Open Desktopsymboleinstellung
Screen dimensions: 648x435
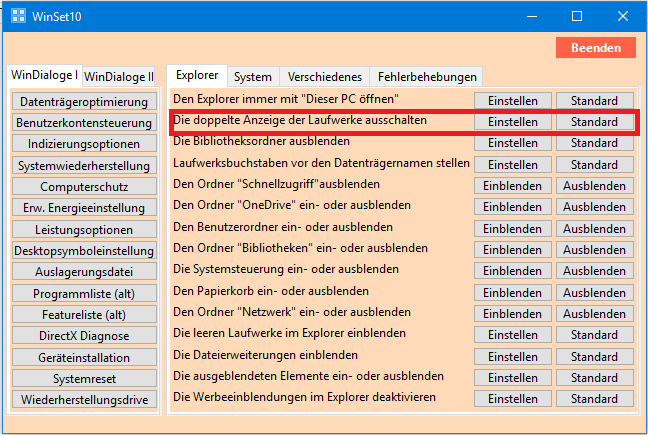coord(84,251)
